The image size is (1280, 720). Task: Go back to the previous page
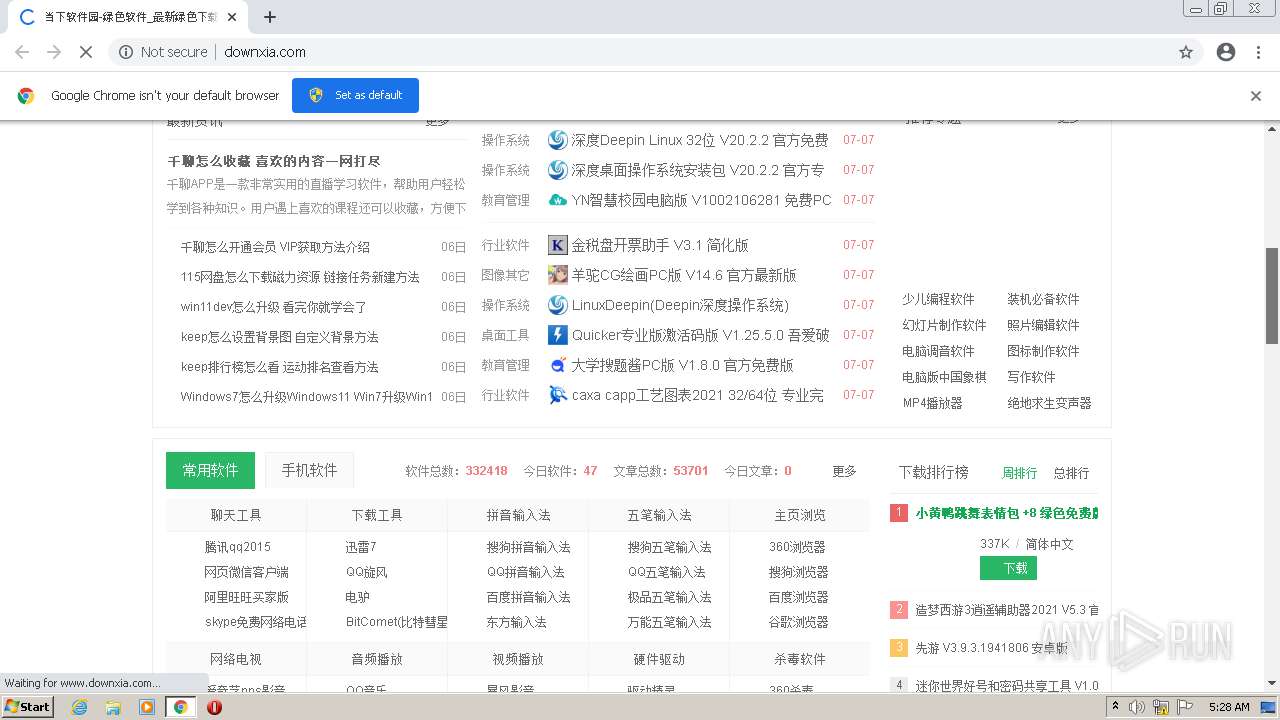pos(22,52)
